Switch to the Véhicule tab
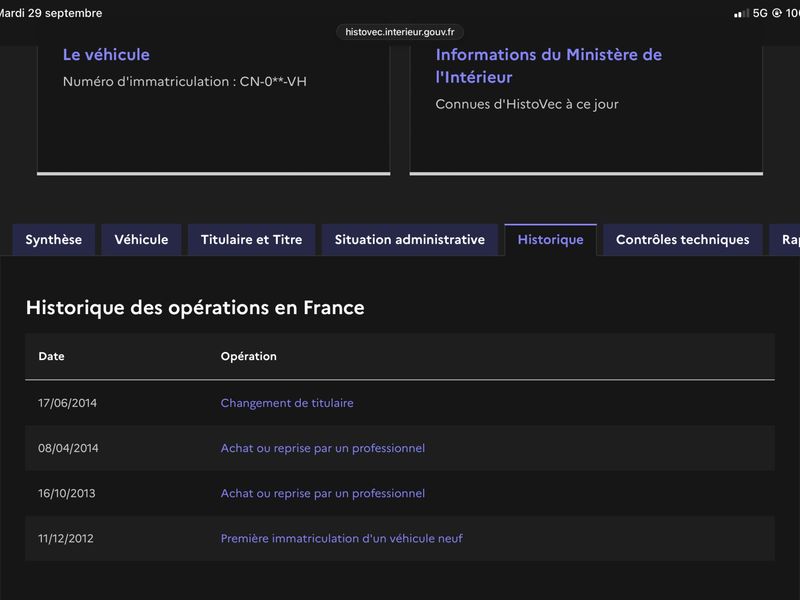Viewport: 800px width, 600px height. [x=141, y=239]
